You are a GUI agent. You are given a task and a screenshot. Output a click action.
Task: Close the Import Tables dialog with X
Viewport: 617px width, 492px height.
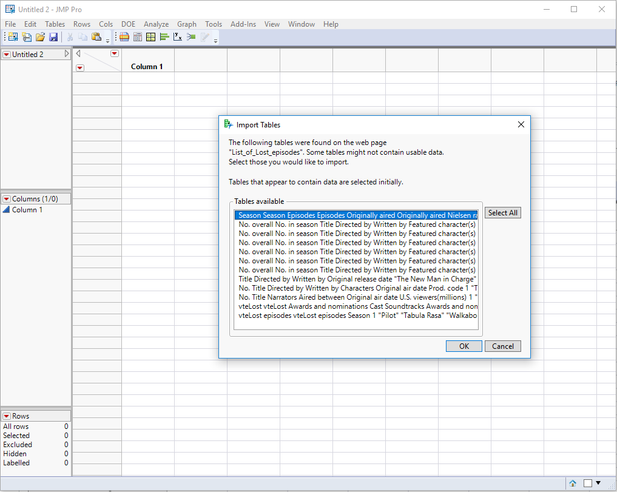click(x=520, y=125)
